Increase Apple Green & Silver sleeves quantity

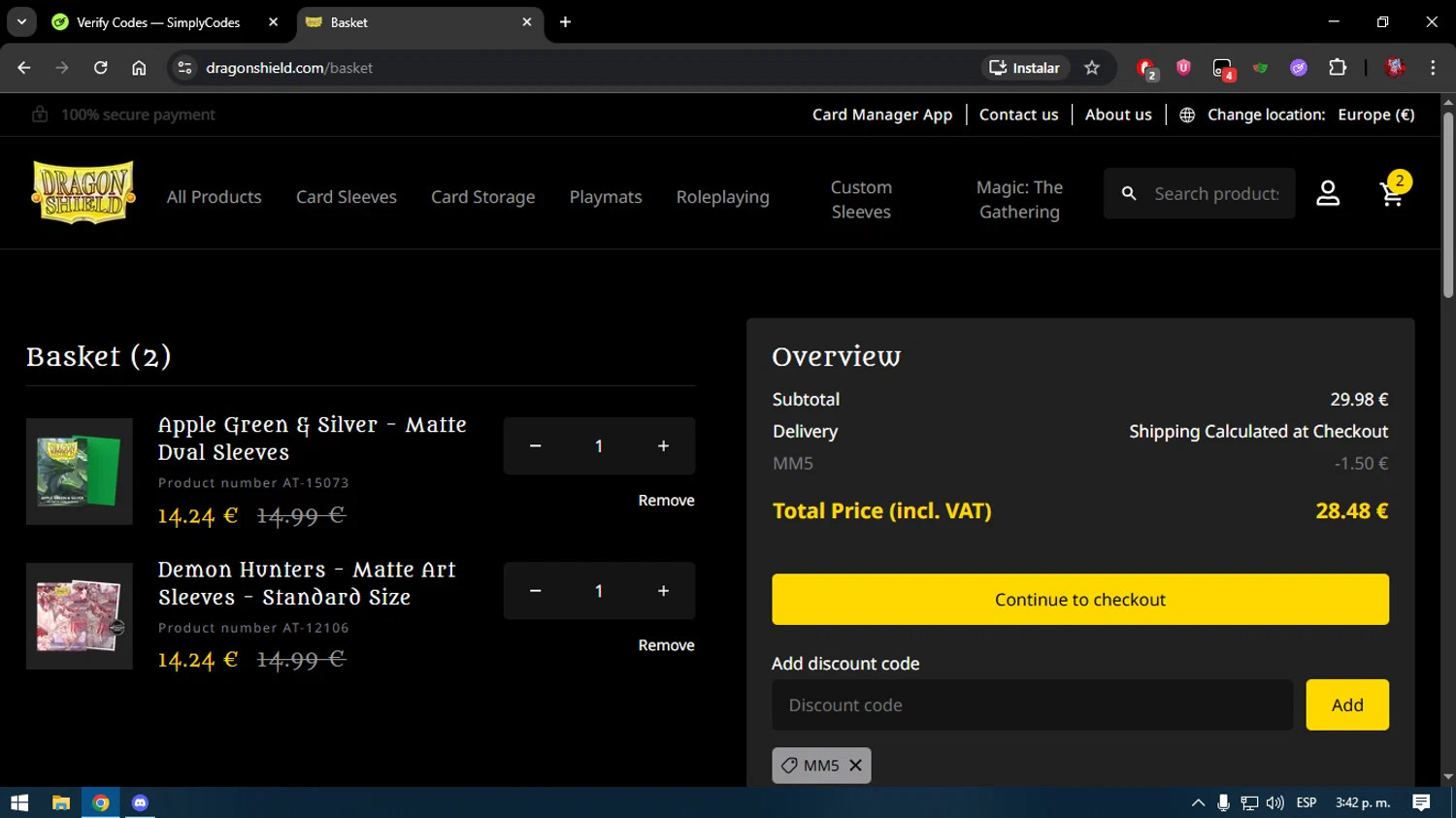[x=663, y=446]
